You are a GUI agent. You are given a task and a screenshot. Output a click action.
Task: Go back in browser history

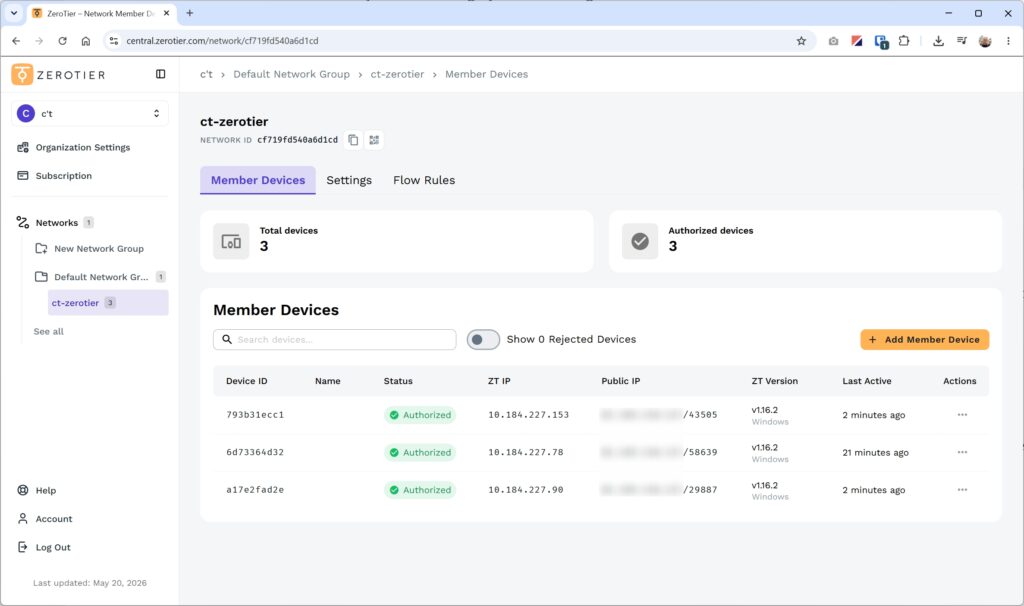click(x=16, y=40)
